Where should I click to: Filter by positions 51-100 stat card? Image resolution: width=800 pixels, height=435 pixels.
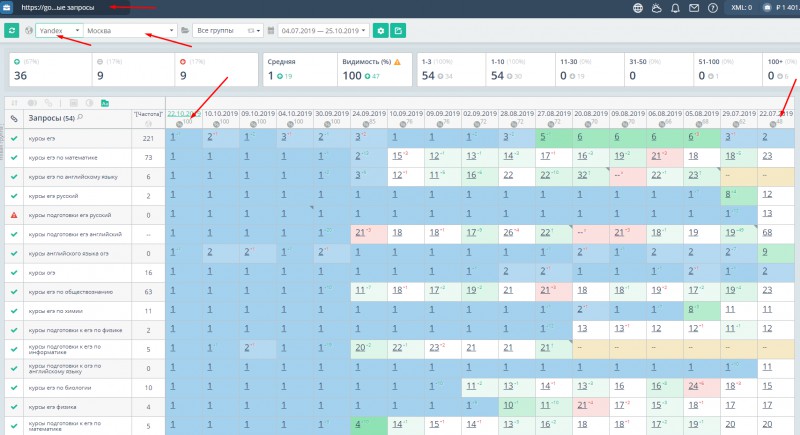pos(728,69)
